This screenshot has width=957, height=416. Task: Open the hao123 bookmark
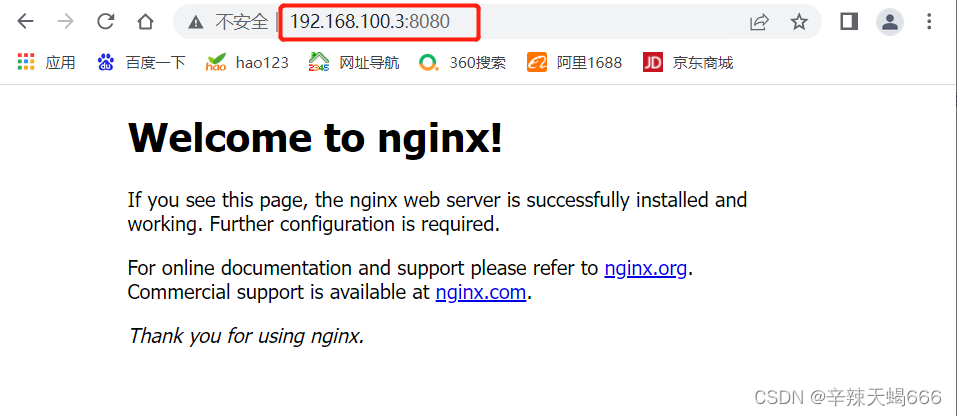(x=247, y=62)
